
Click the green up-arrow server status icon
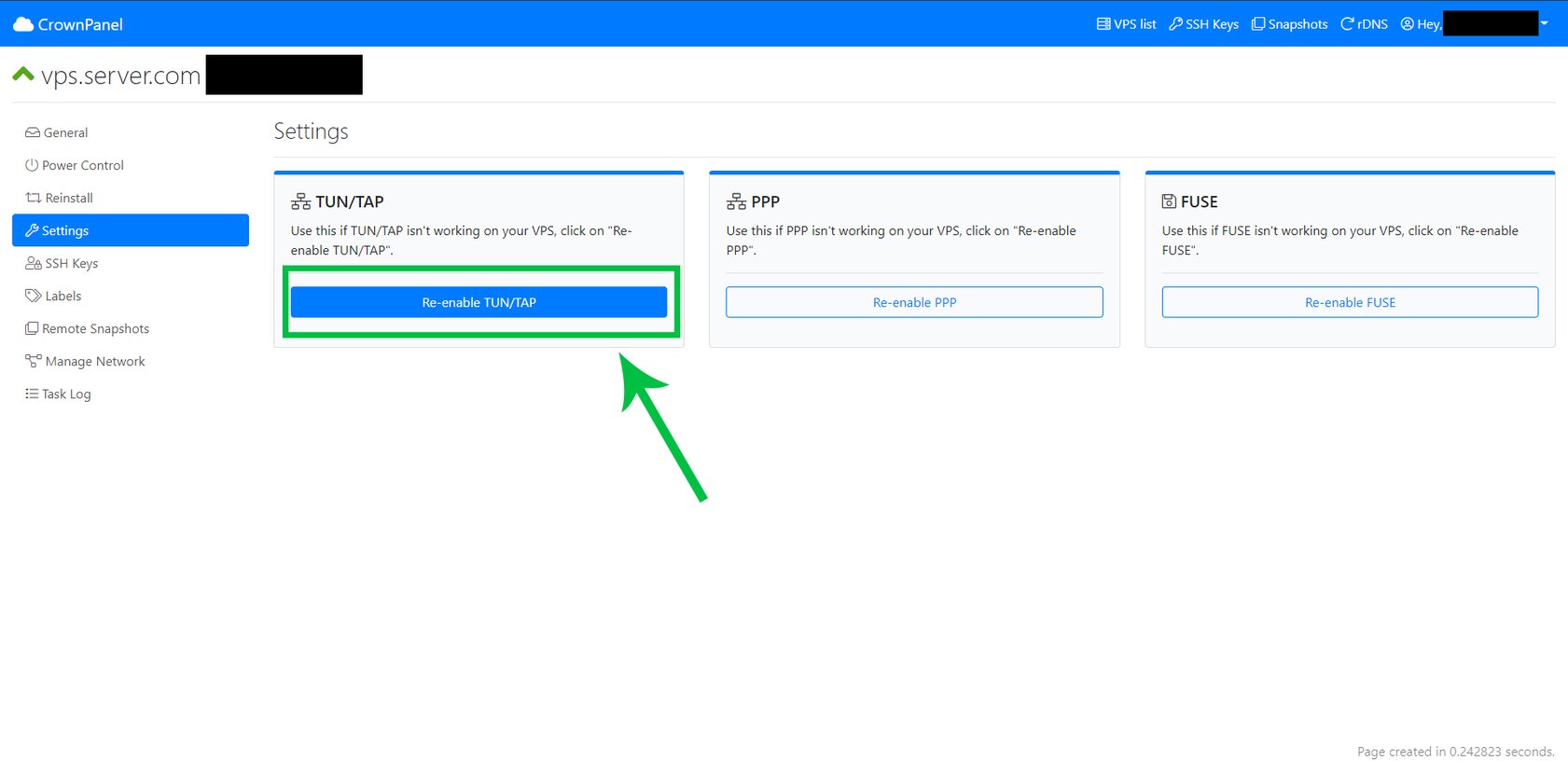point(23,74)
